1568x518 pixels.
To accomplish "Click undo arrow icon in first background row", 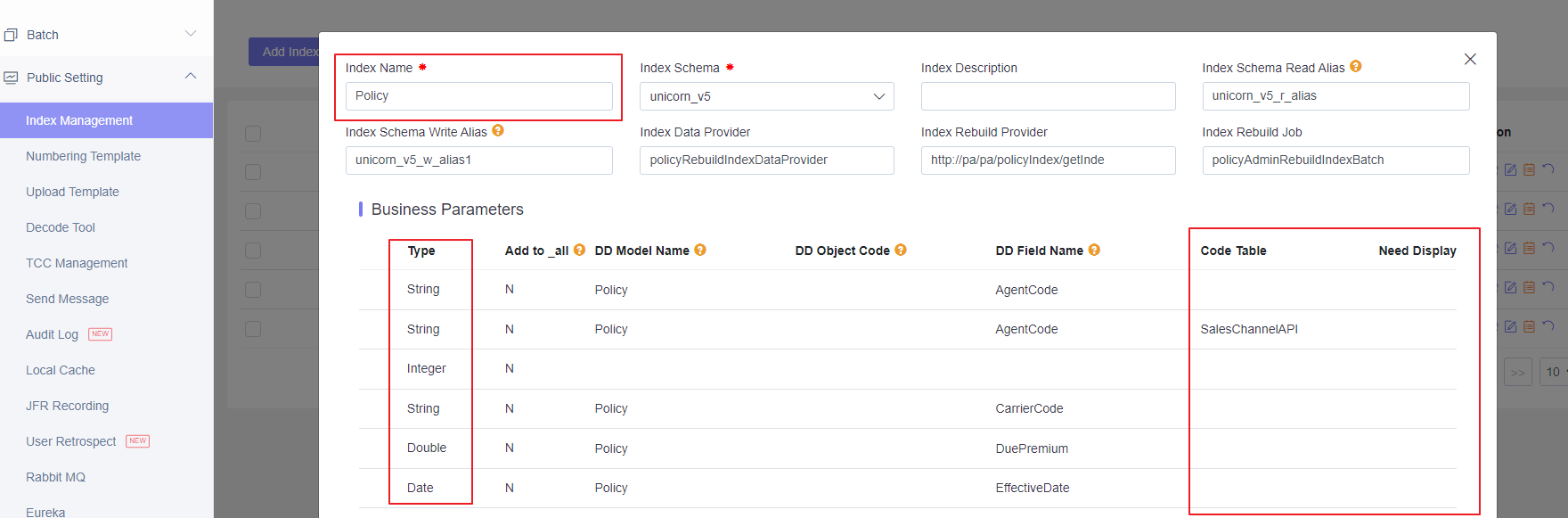I will pos(1548,169).
